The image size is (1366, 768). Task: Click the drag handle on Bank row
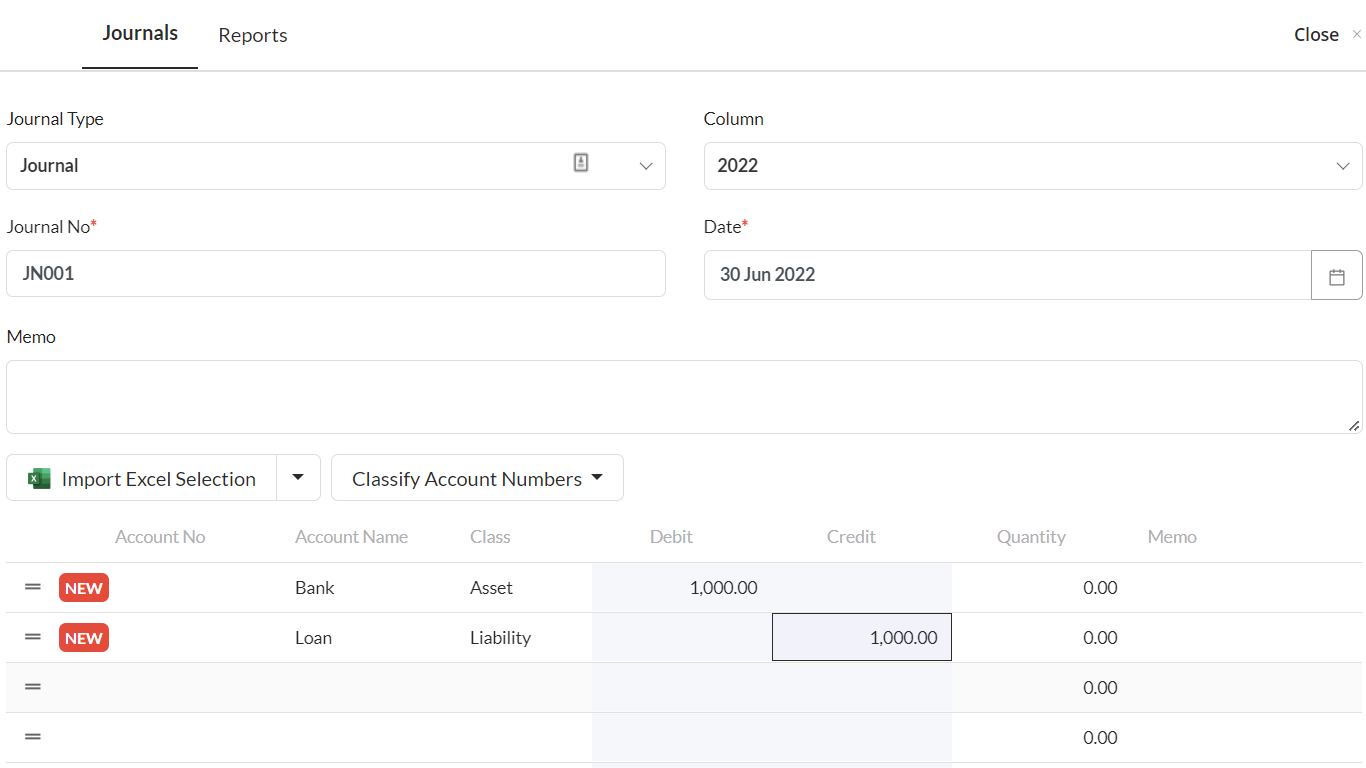(33, 587)
